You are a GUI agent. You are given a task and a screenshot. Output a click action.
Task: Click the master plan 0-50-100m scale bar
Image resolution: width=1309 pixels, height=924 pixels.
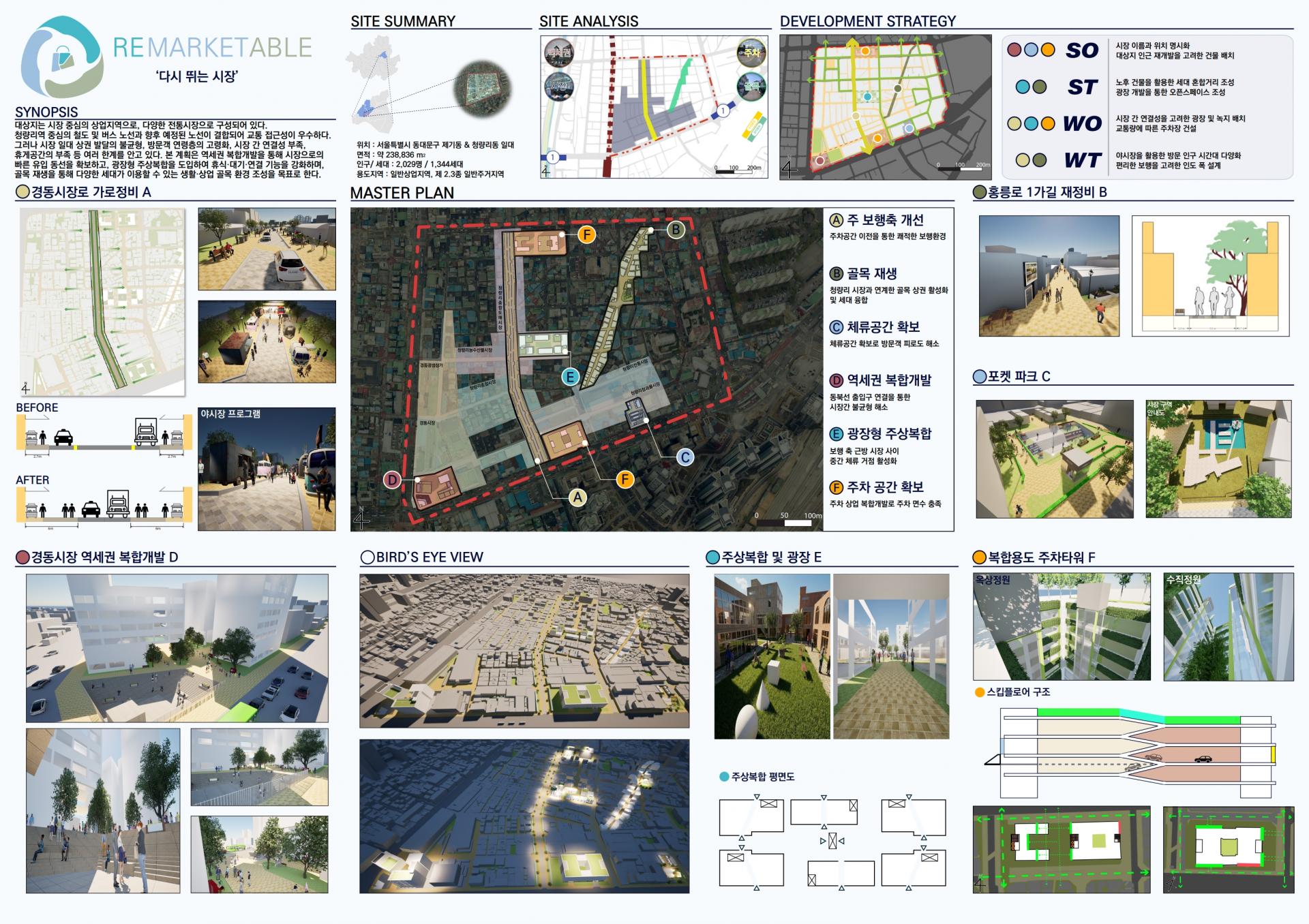[x=789, y=521]
